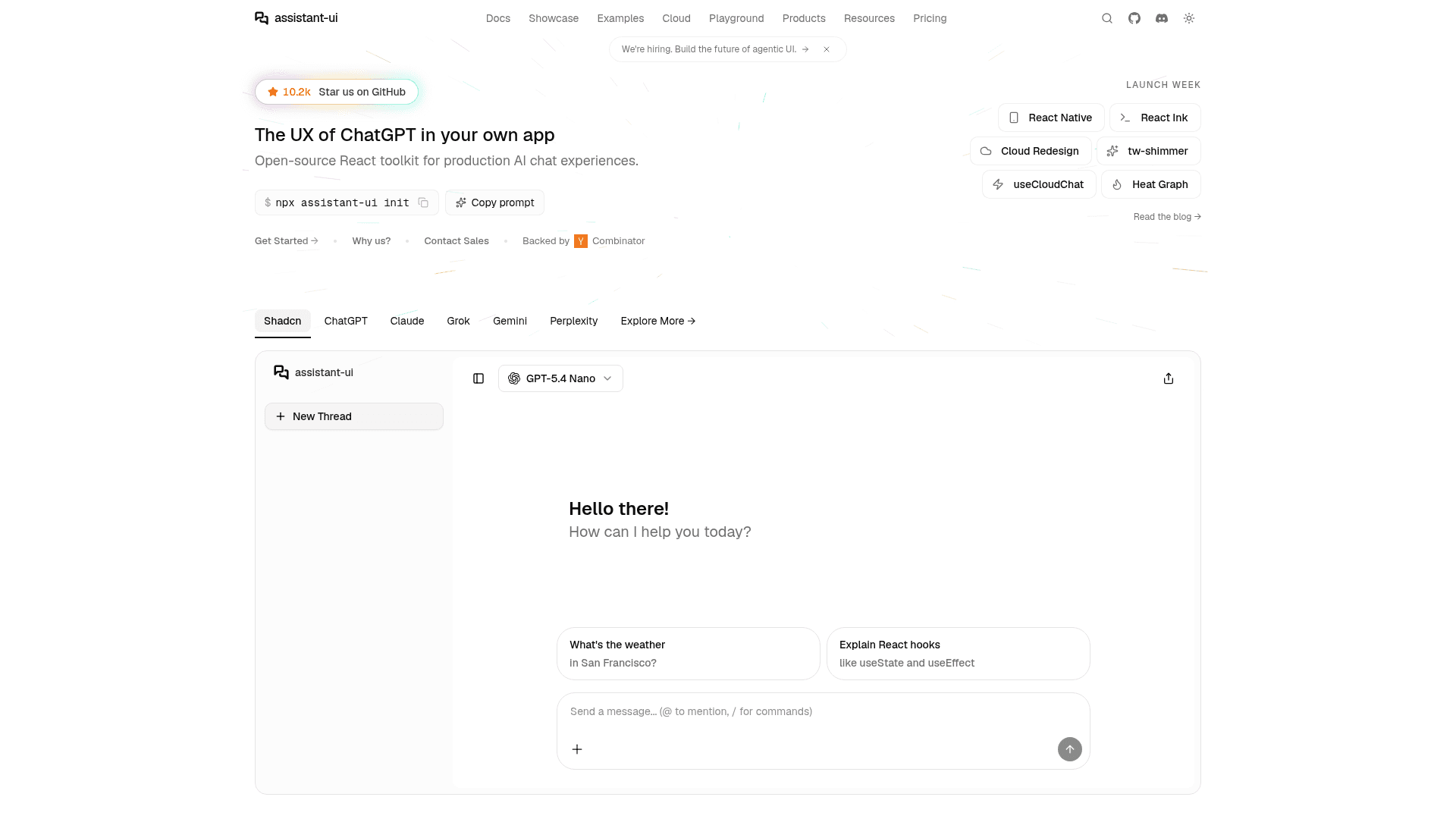The height and width of the screenshot is (819, 1456).
Task: Toggle the light/dark theme sun icon
Action: (1189, 18)
